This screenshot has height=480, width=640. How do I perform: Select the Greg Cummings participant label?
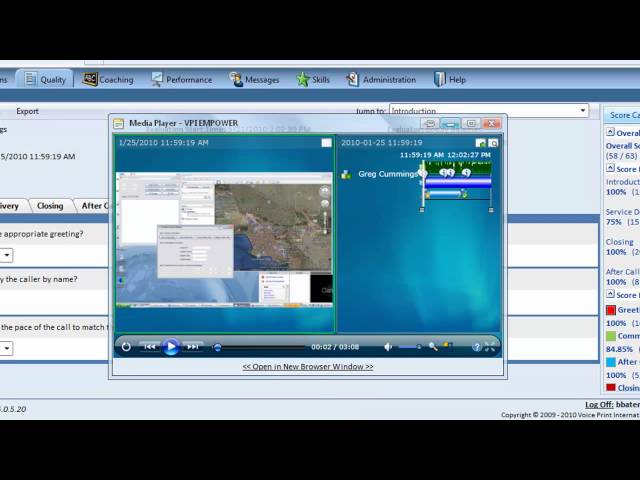[x=388, y=174]
